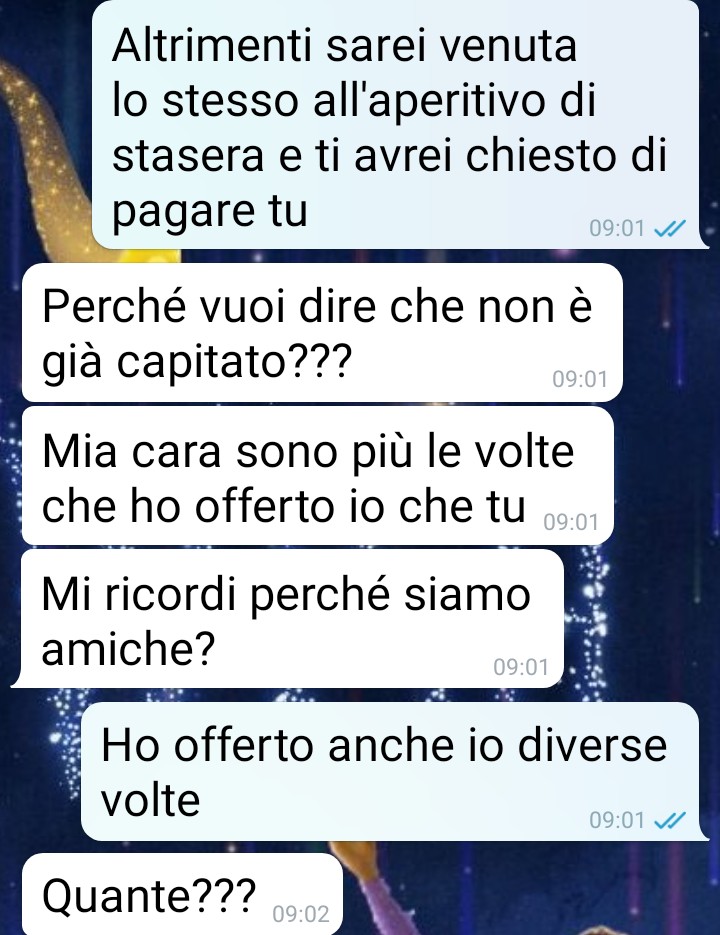Click the word 'amiche?' in the received message
Image resolution: width=720 pixels, height=935 pixels.
[128, 648]
